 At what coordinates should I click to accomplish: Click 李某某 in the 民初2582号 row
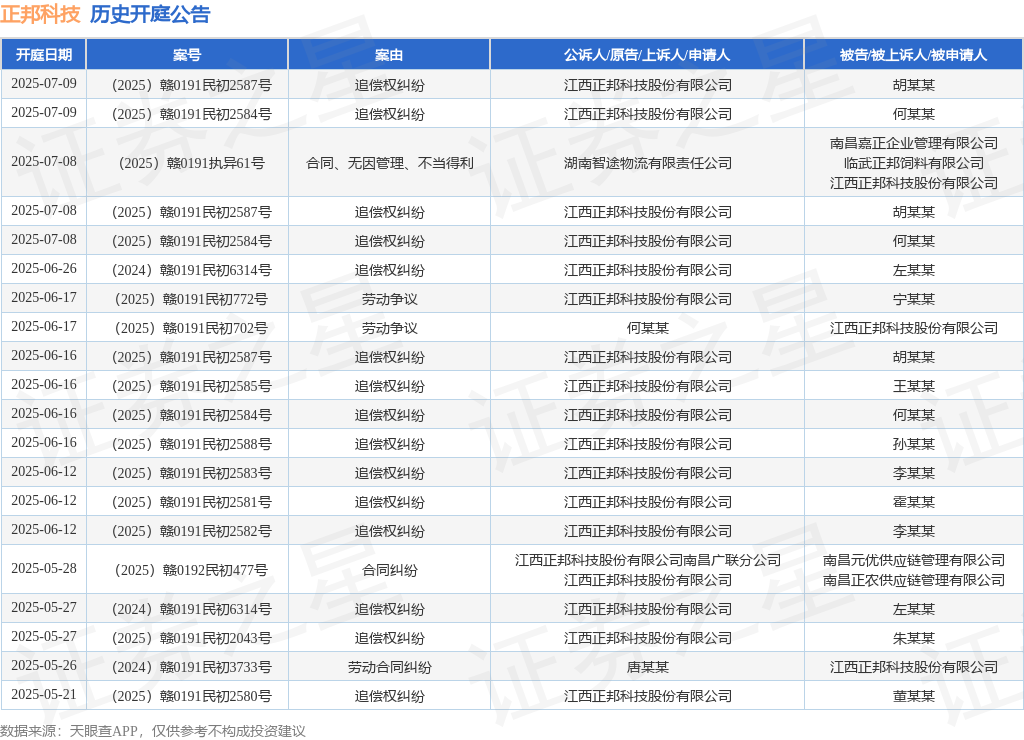point(914,531)
